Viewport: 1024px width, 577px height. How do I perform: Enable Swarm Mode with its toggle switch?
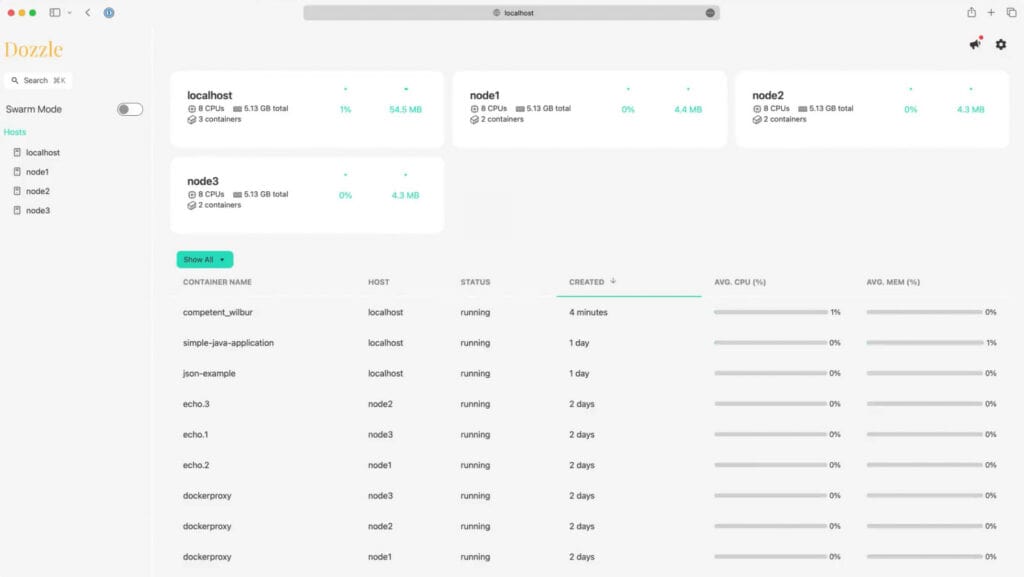pos(128,109)
